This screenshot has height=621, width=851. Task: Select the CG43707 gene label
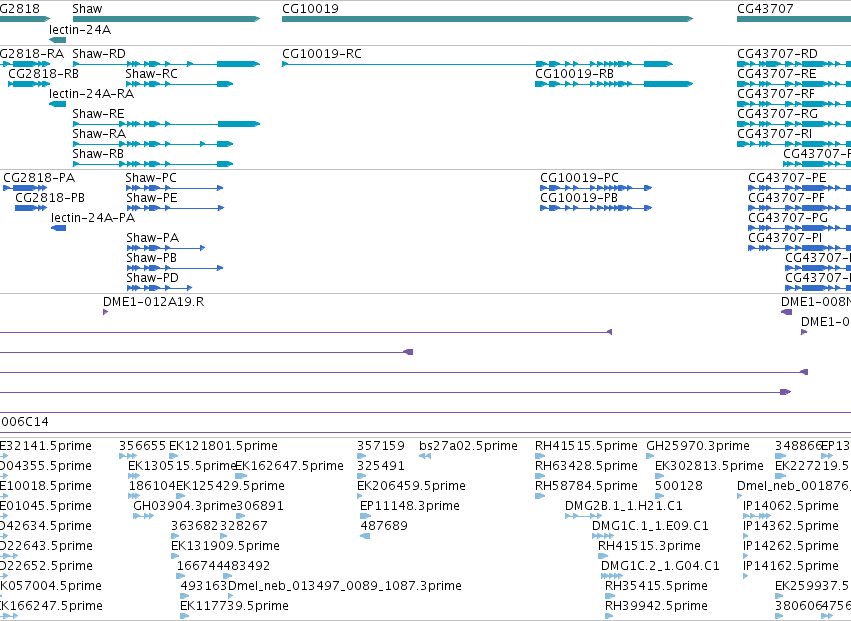click(x=765, y=9)
